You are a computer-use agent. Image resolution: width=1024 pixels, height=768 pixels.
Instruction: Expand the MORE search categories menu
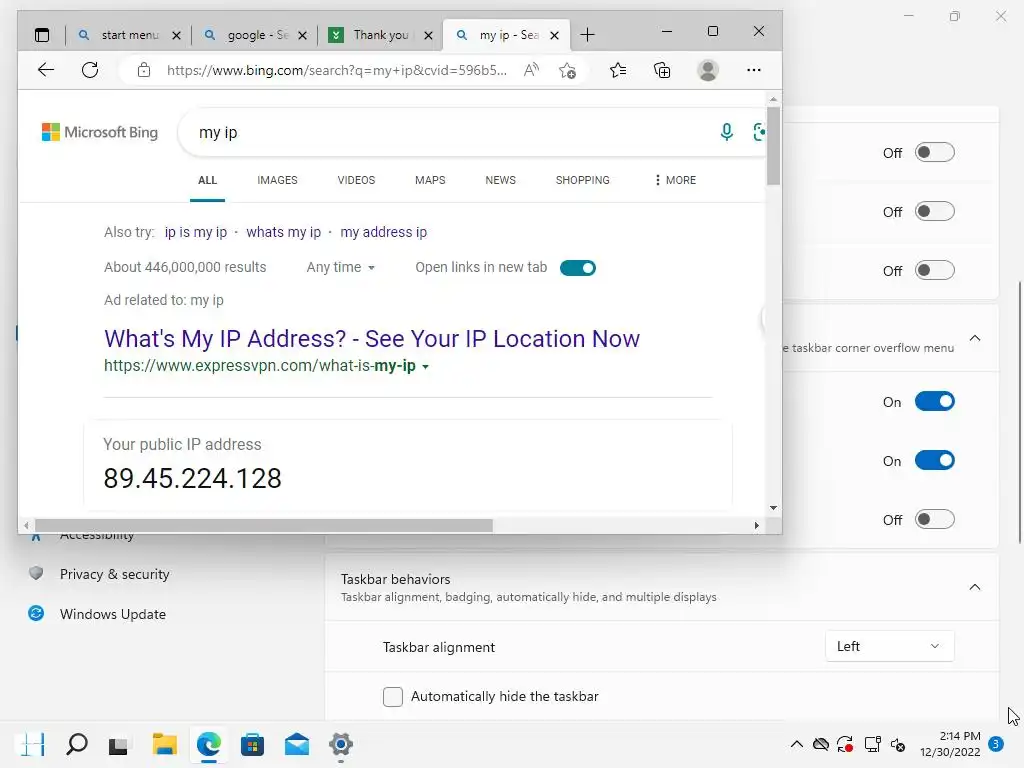tap(675, 180)
